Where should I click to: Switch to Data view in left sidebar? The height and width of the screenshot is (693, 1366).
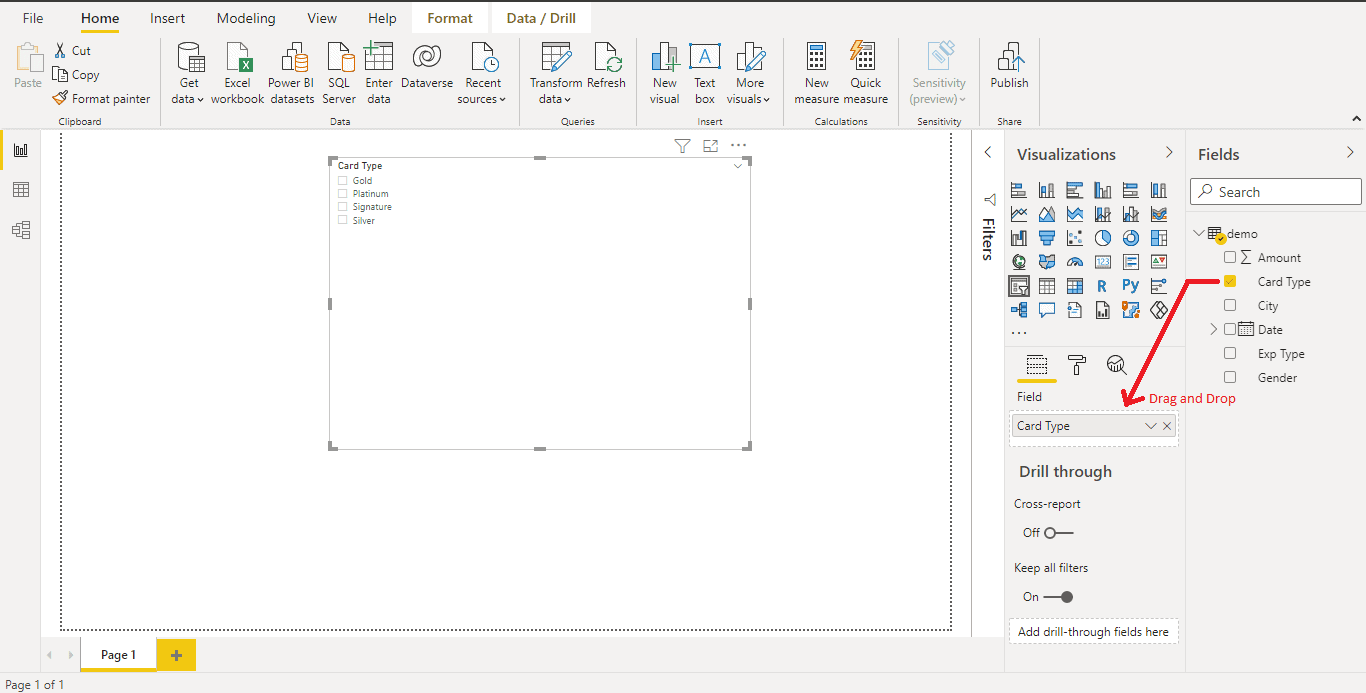pyautogui.click(x=21, y=190)
